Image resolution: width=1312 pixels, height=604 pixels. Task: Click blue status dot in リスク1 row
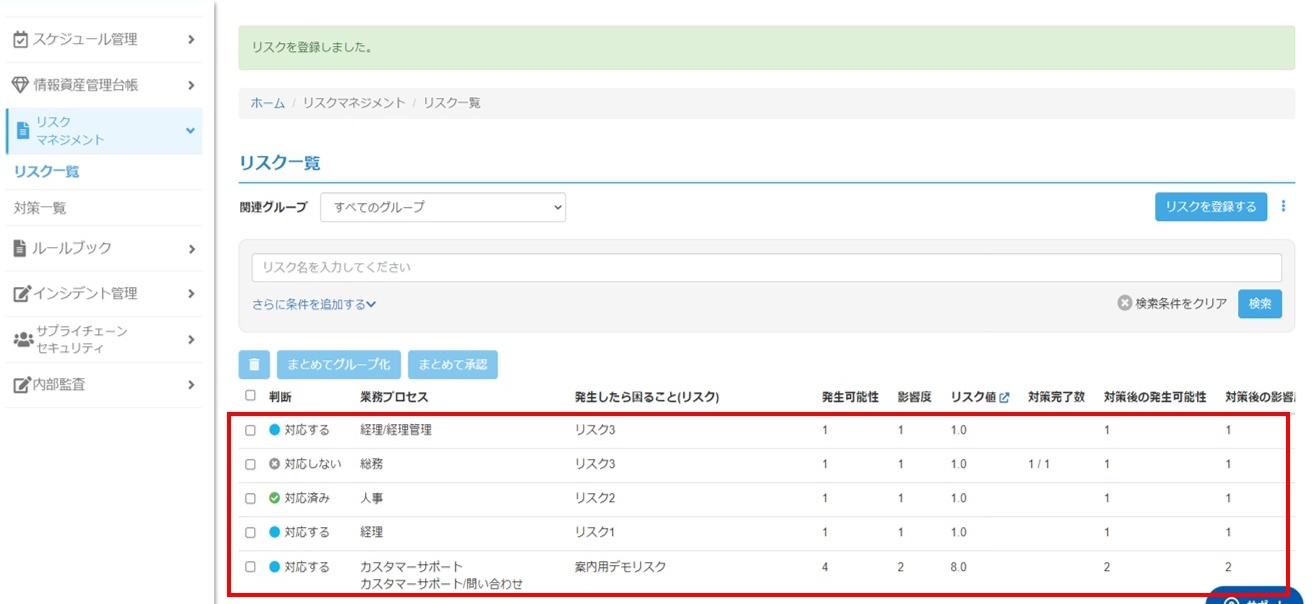point(274,532)
